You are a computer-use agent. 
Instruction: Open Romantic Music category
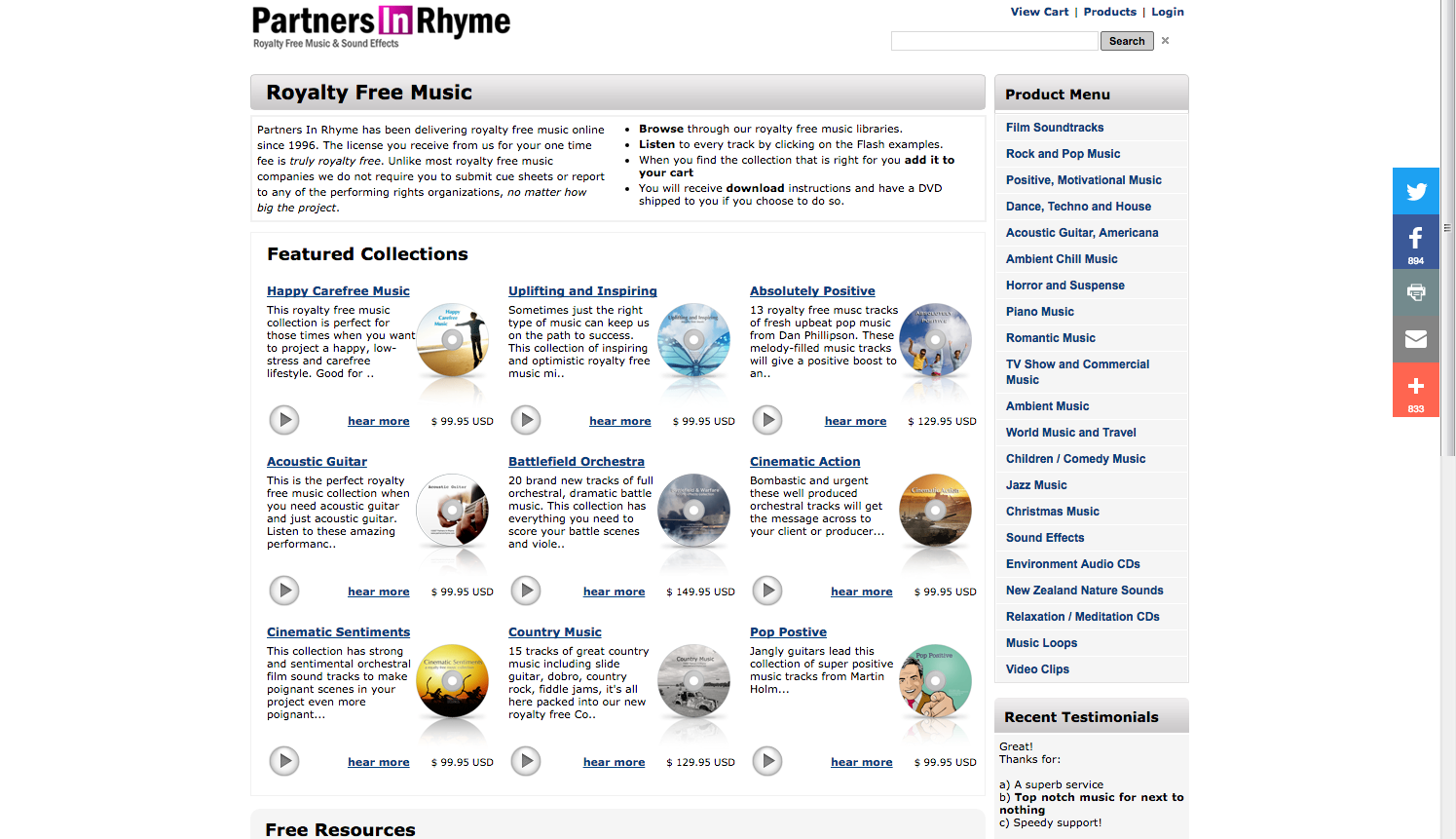[1051, 338]
